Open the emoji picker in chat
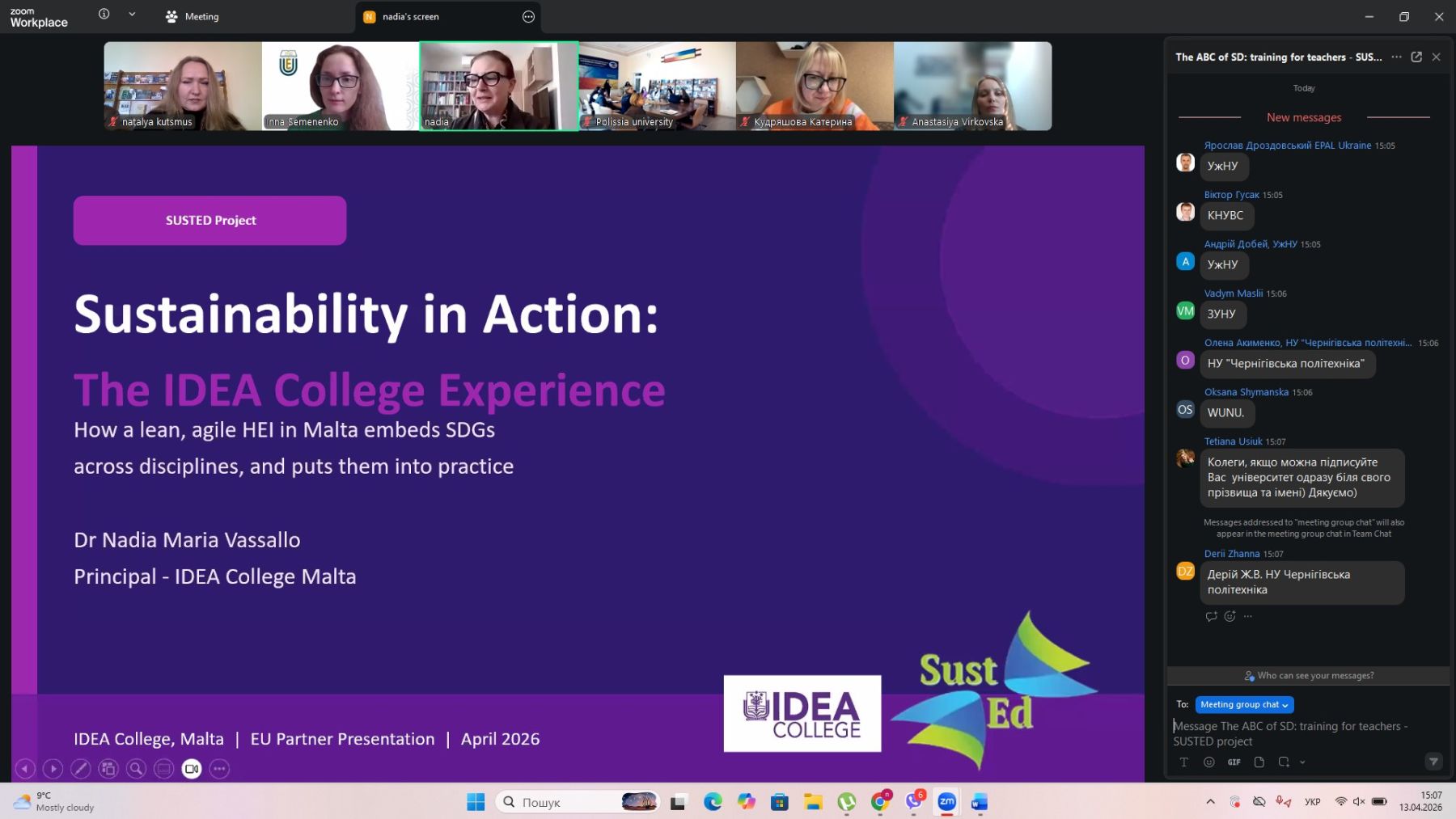Screen dimensions: 1456x819 click(x=1209, y=762)
